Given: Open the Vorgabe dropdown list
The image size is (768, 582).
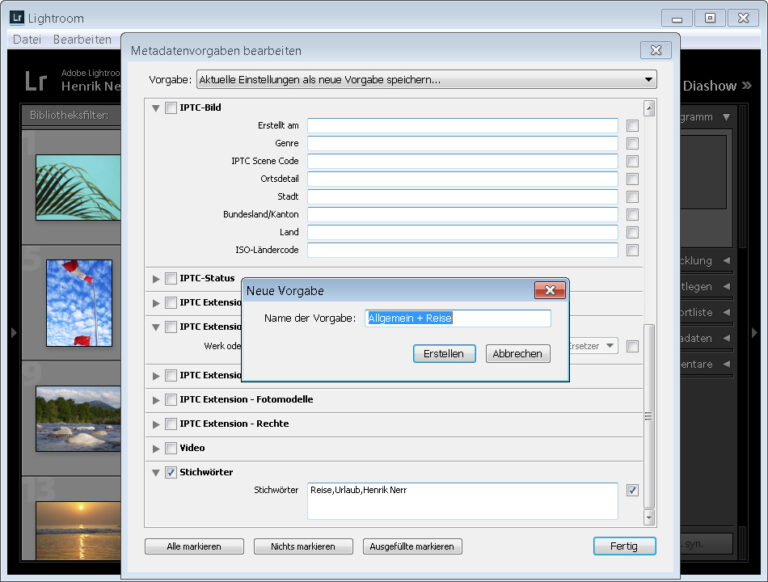Looking at the screenshot, I should click(x=426, y=80).
